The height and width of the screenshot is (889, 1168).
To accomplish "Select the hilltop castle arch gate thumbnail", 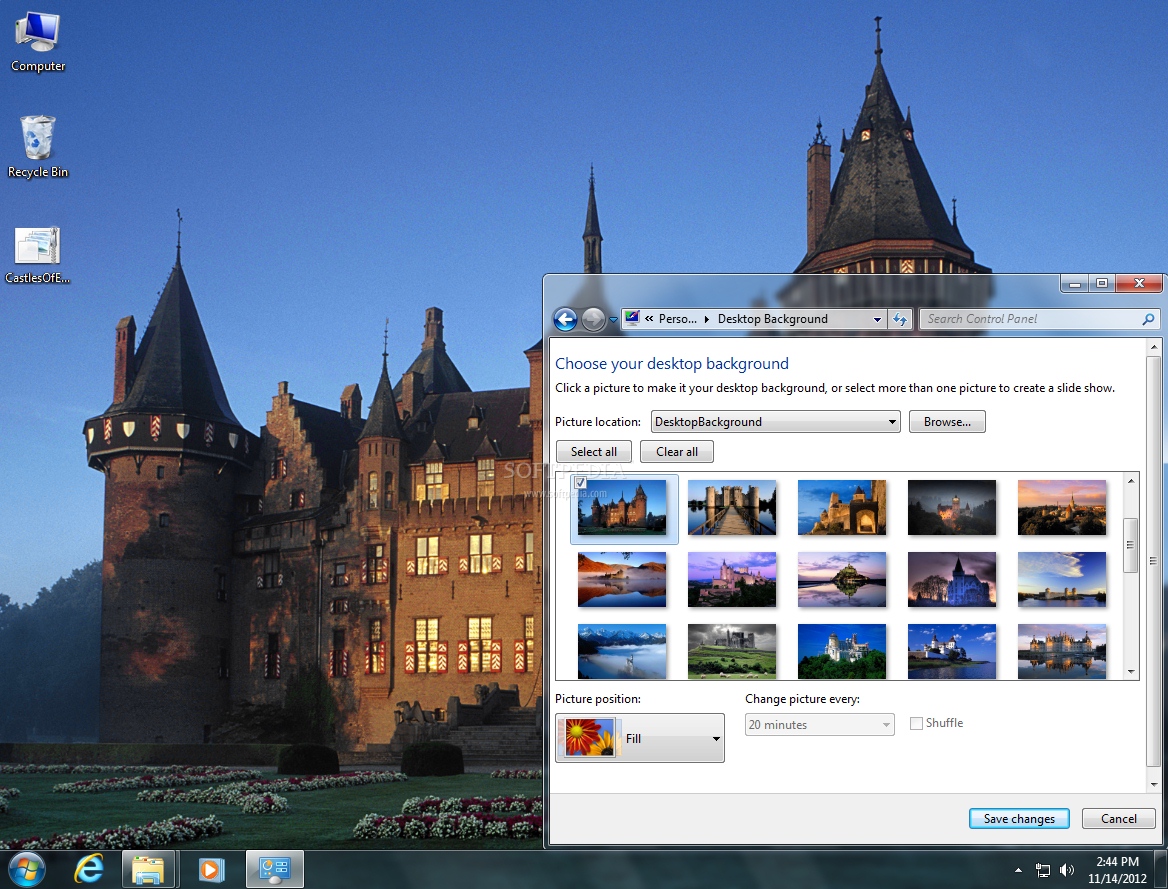I will (x=842, y=507).
